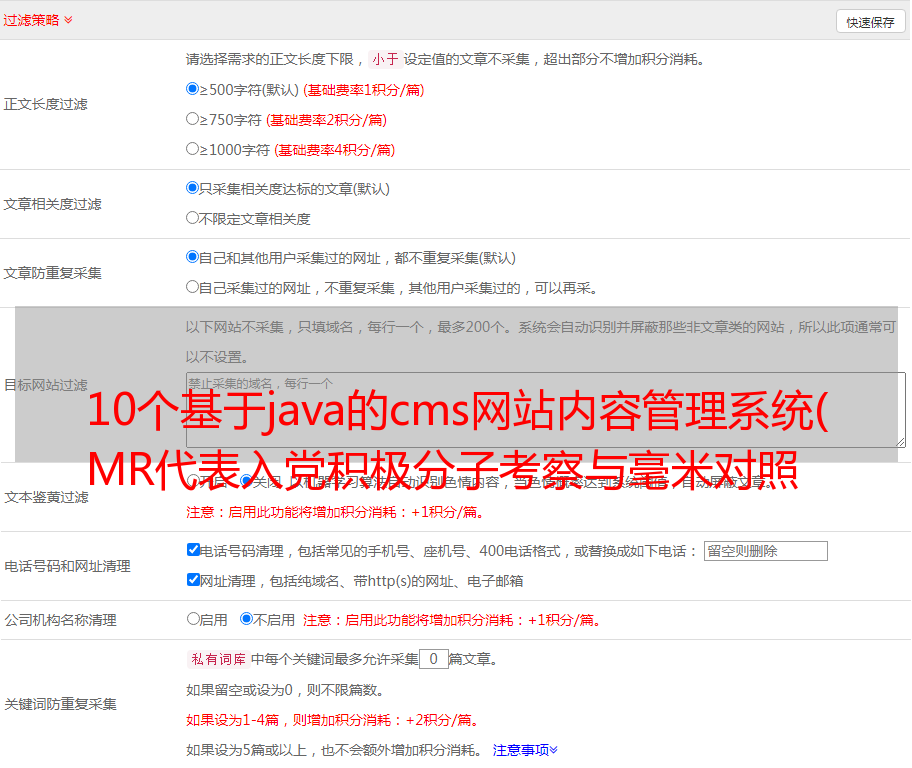Collapse the 过滤策略 section header
This screenshot has width=912, height=768.
[38, 20]
